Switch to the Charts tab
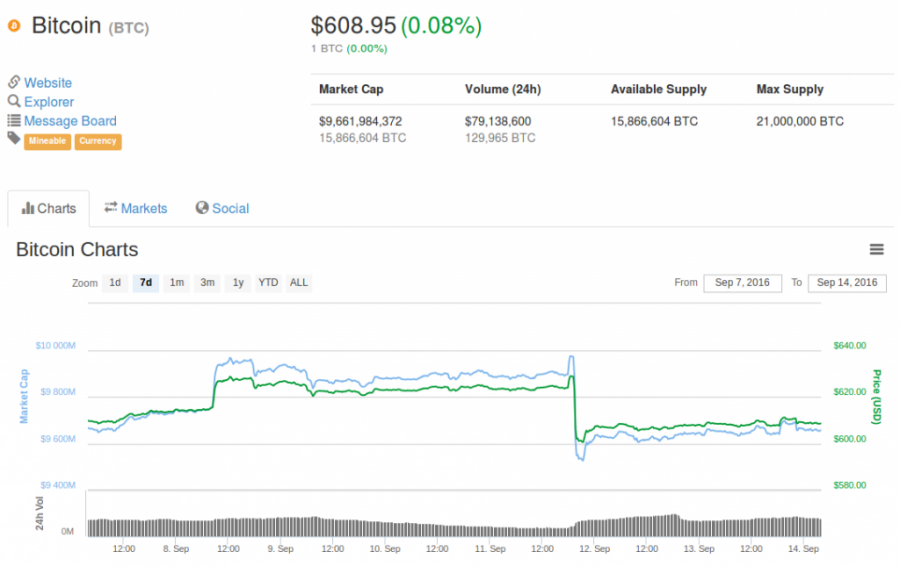The image size is (900, 566). coord(49,208)
